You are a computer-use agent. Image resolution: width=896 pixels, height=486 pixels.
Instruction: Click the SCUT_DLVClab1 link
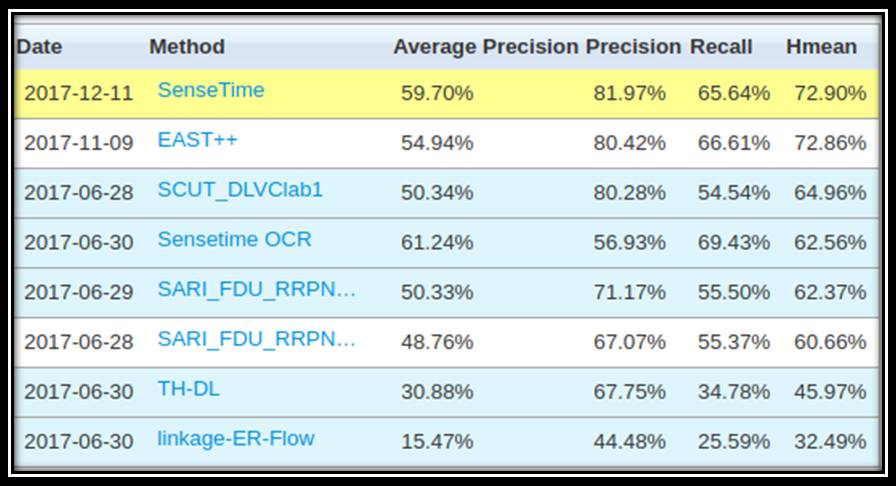point(240,189)
